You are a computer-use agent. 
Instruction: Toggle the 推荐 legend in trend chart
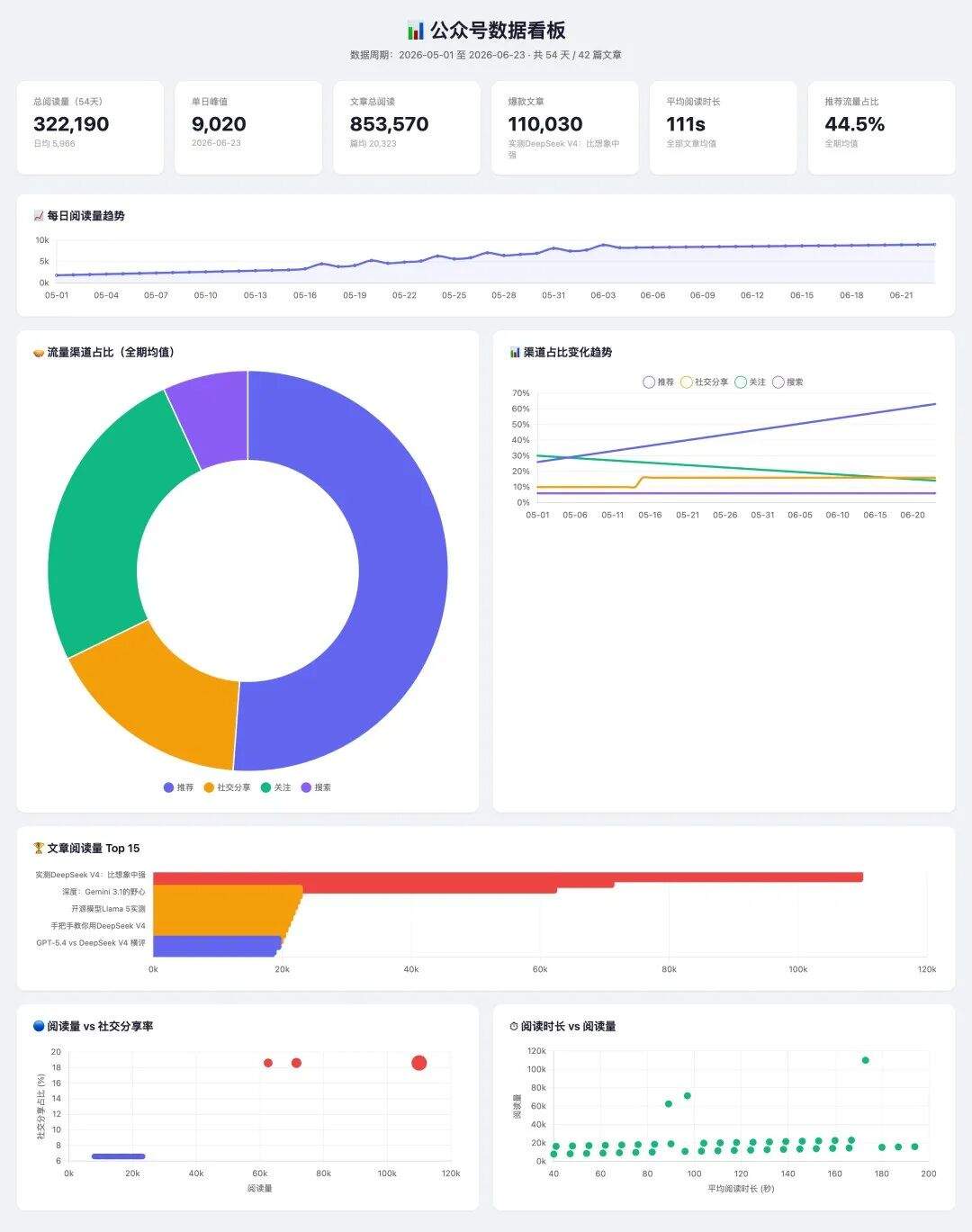tap(659, 382)
